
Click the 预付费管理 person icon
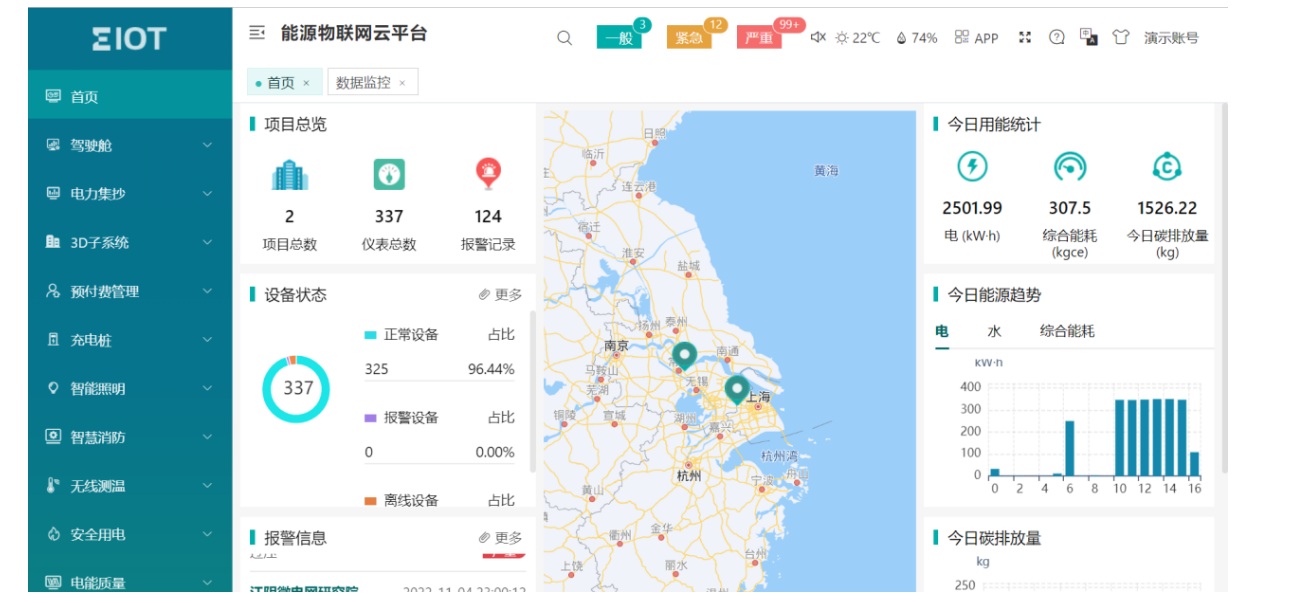click(53, 291)
